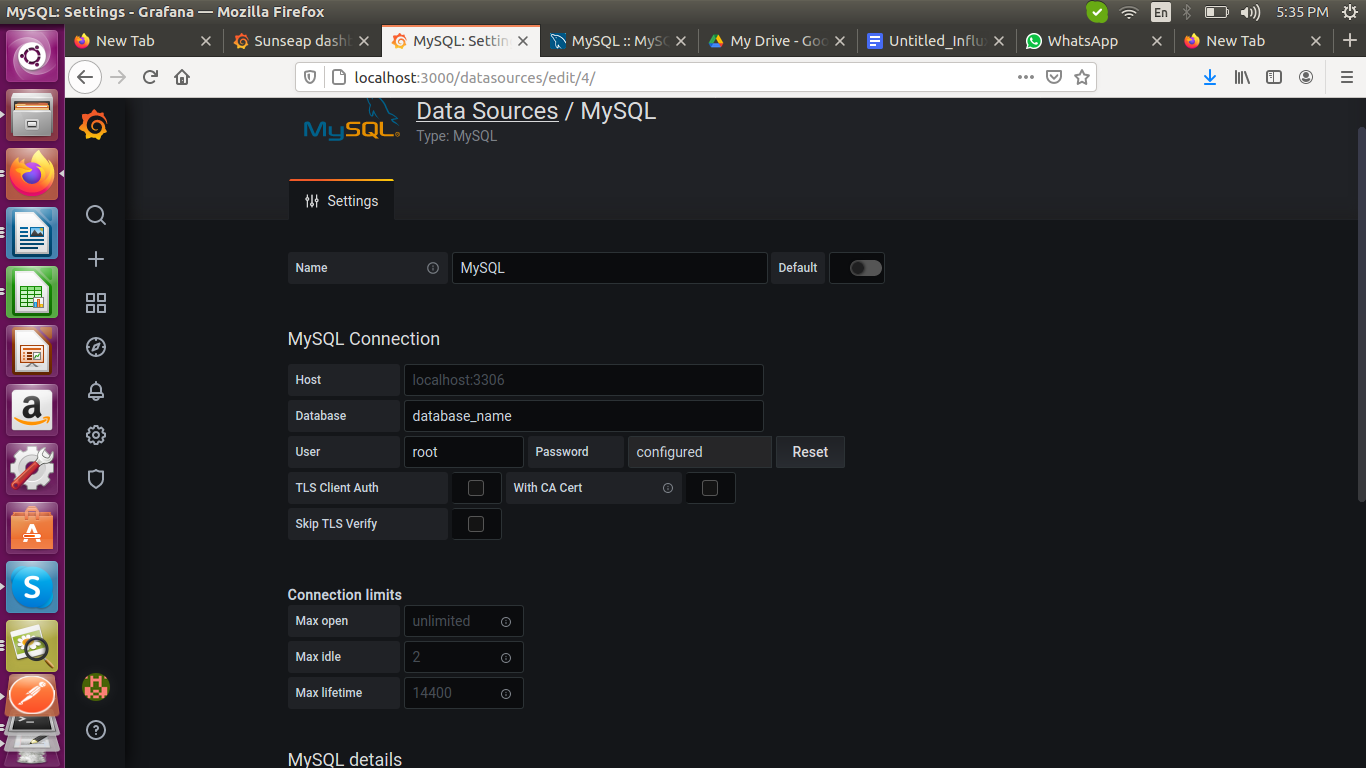Screen dimensions: 1366x768
Task: Enable Skip TLS Verify
Action: click(476, 523)
